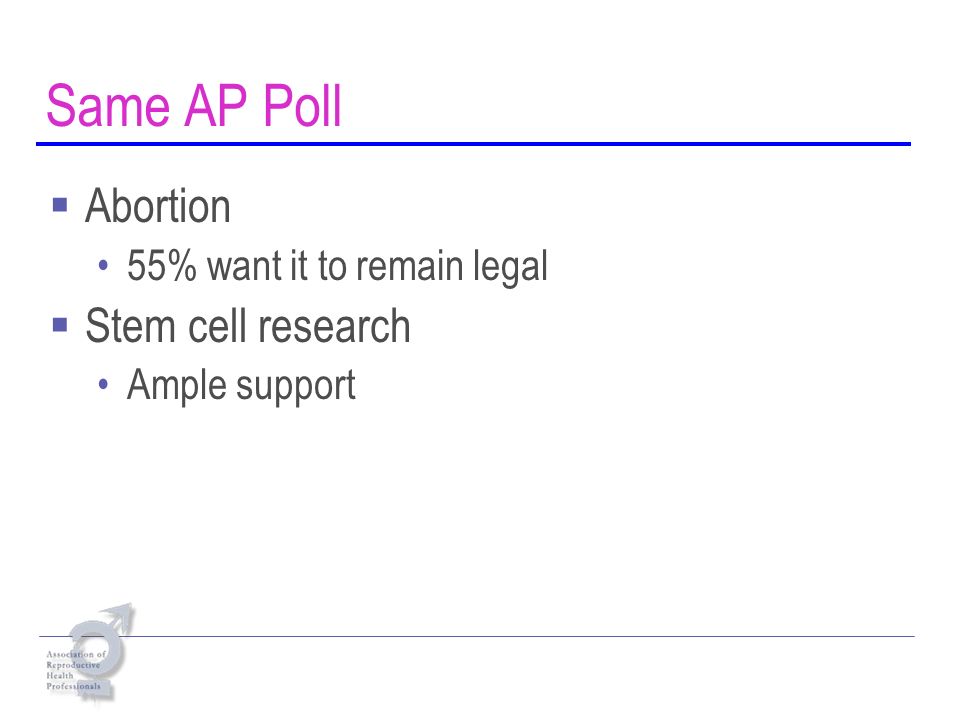Select the "Ample" word in the sub-bullet

point(176,386)
